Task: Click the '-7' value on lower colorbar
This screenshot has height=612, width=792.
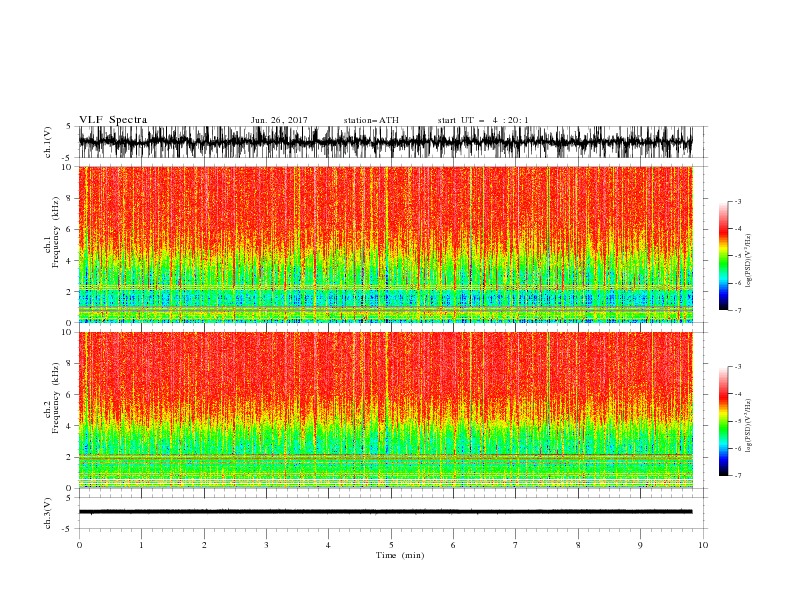Action: coord(737,476)
